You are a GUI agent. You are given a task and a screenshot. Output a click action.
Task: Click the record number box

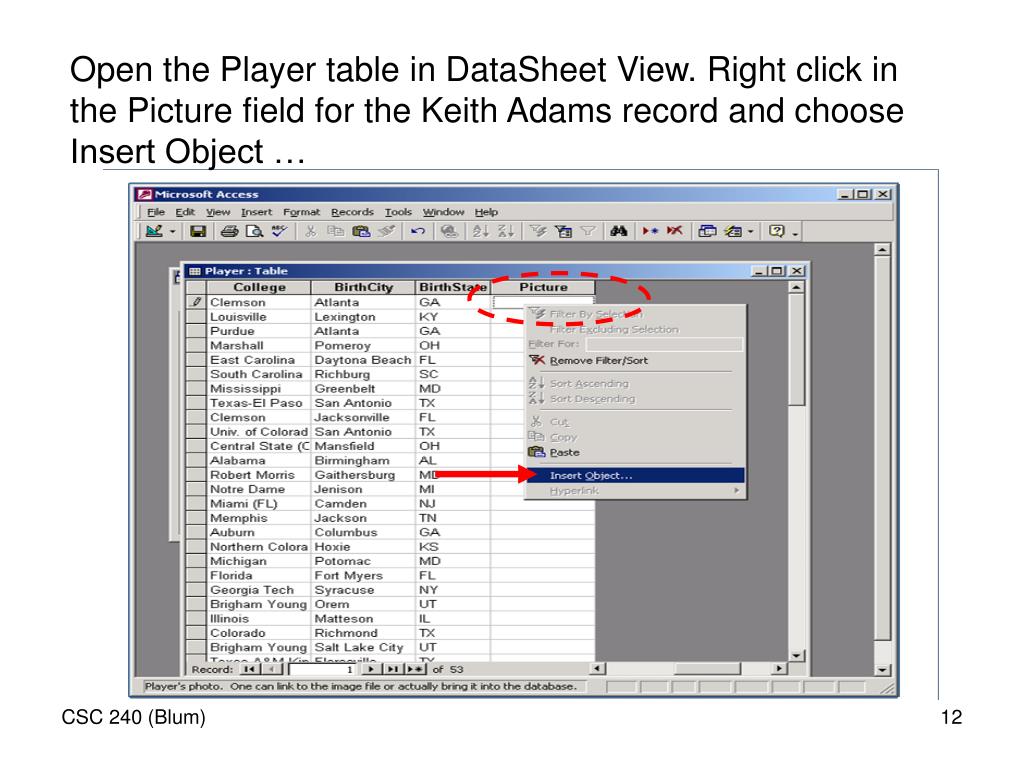click(323, 669)
